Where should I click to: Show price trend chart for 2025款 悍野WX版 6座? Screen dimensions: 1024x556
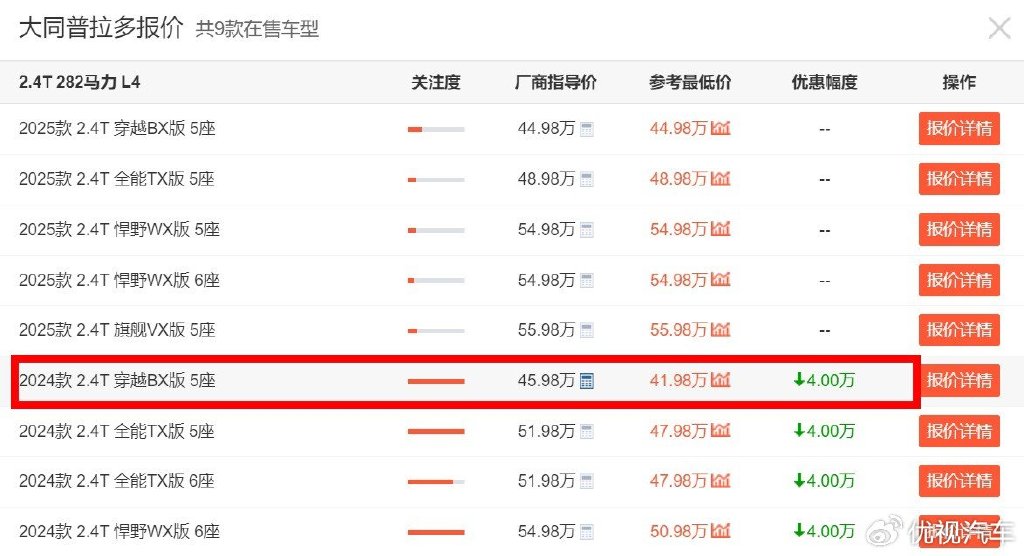click(720, 280)
